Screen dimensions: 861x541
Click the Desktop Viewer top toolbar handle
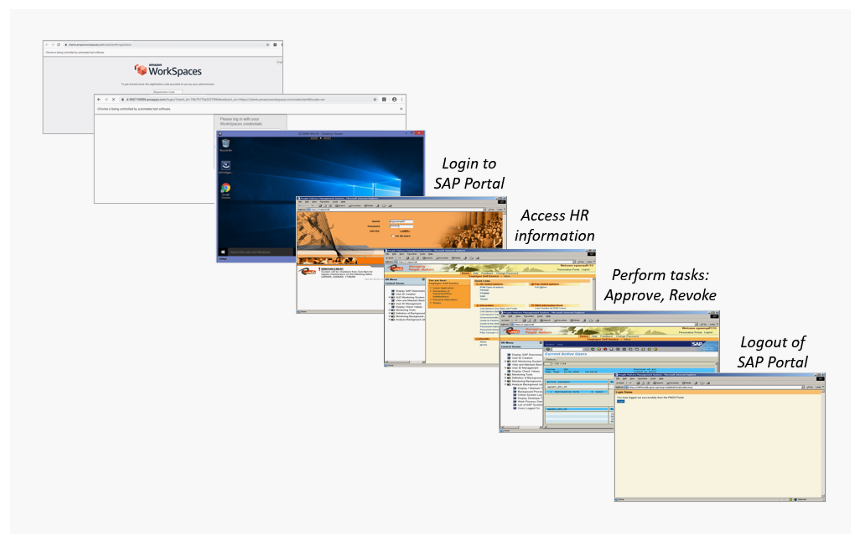tap(321, 138)
